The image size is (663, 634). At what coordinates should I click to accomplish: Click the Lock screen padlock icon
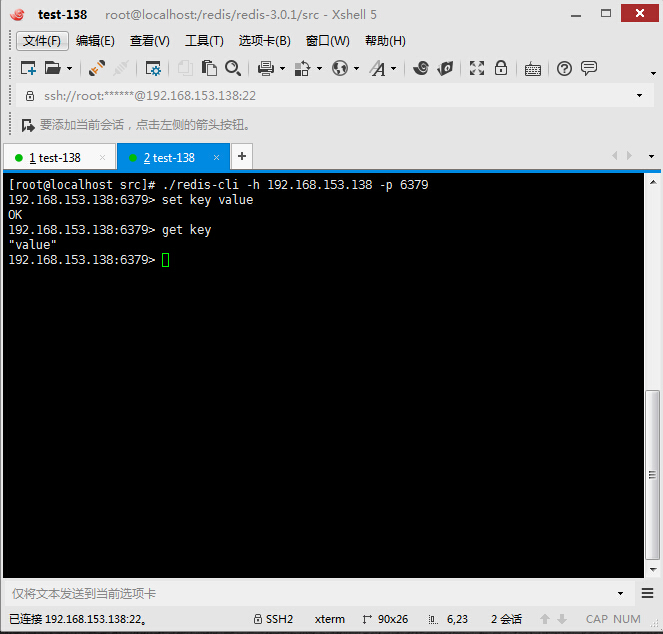point(501,68)
